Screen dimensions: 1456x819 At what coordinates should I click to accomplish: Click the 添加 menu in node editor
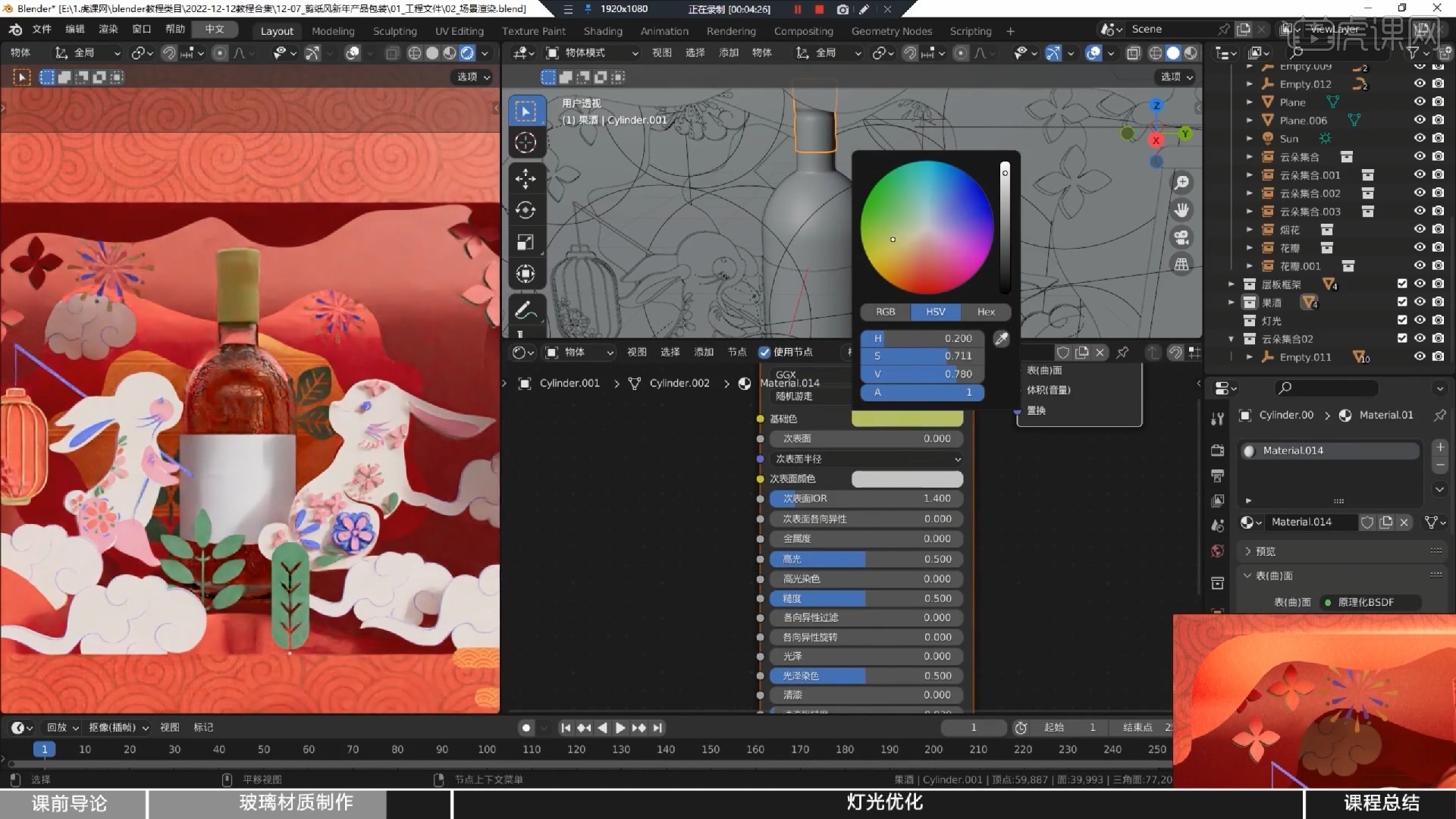tap(704, 352)
